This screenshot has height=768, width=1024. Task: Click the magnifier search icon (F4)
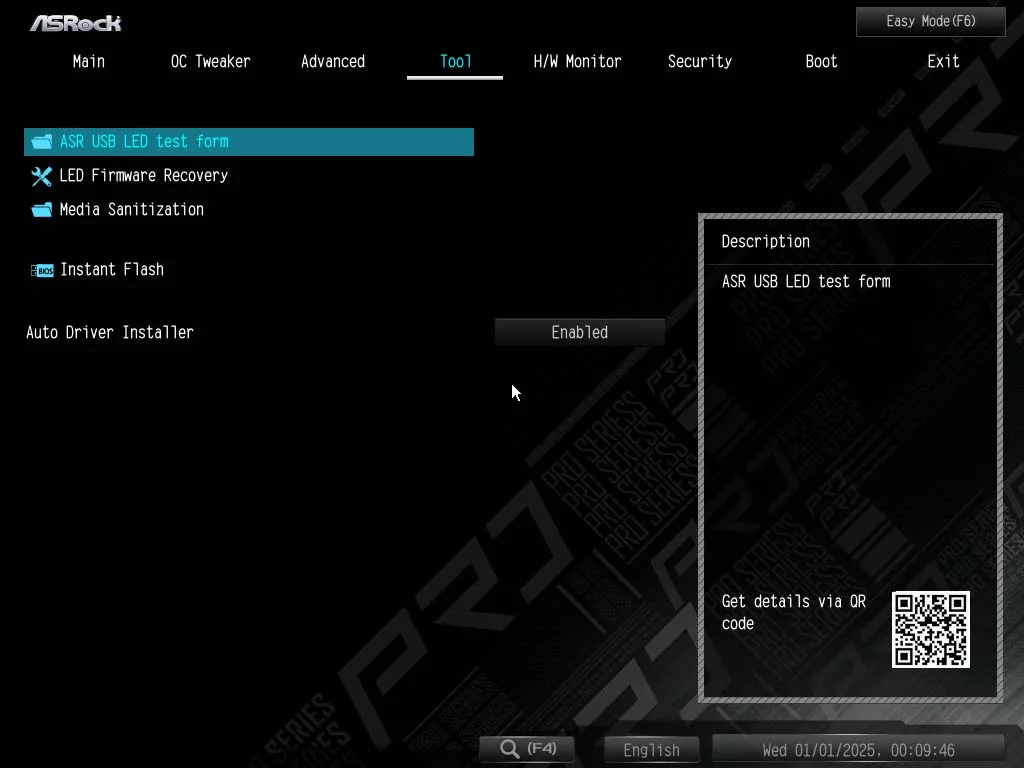click(510, 749)
